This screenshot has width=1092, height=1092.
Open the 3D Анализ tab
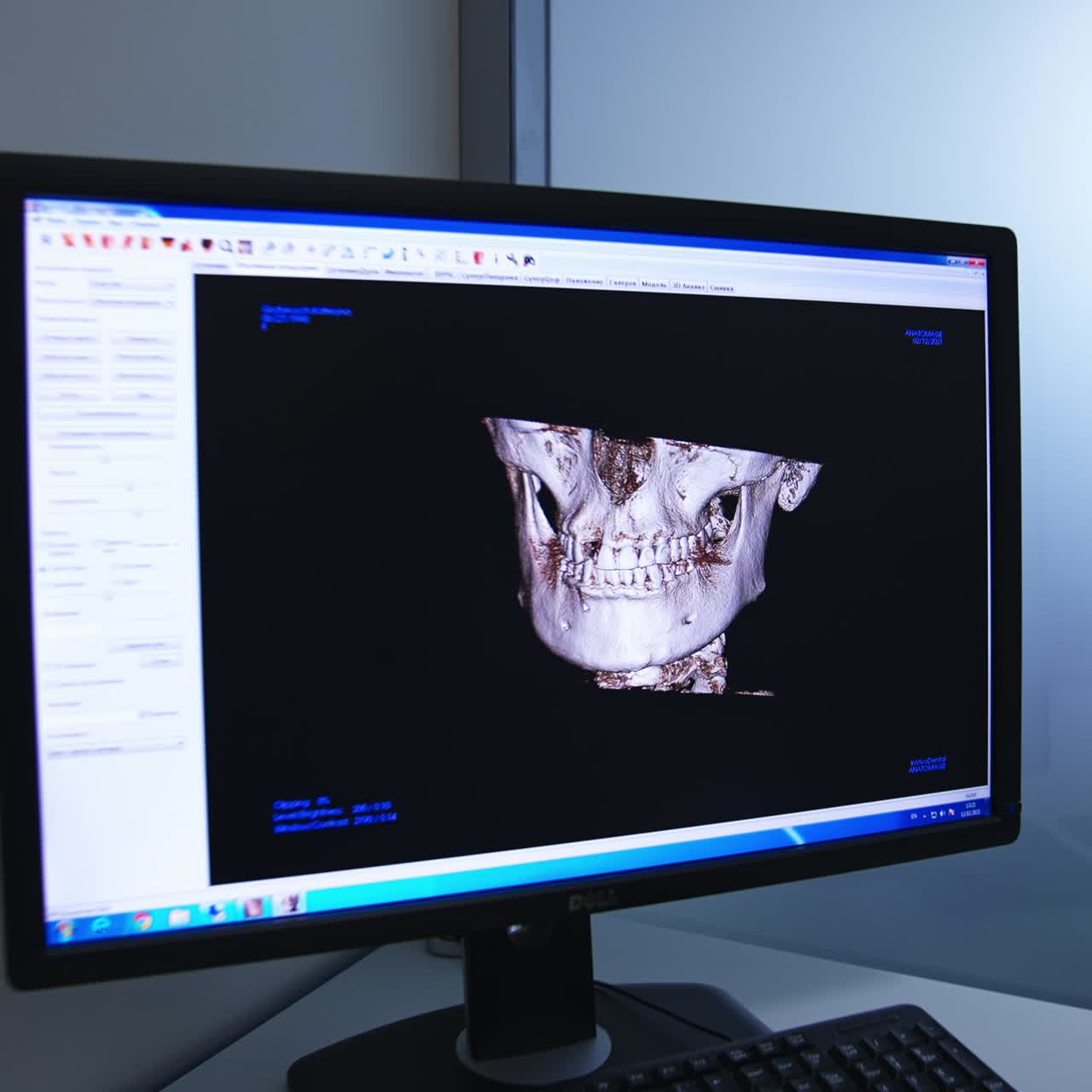tap(688, 286)
